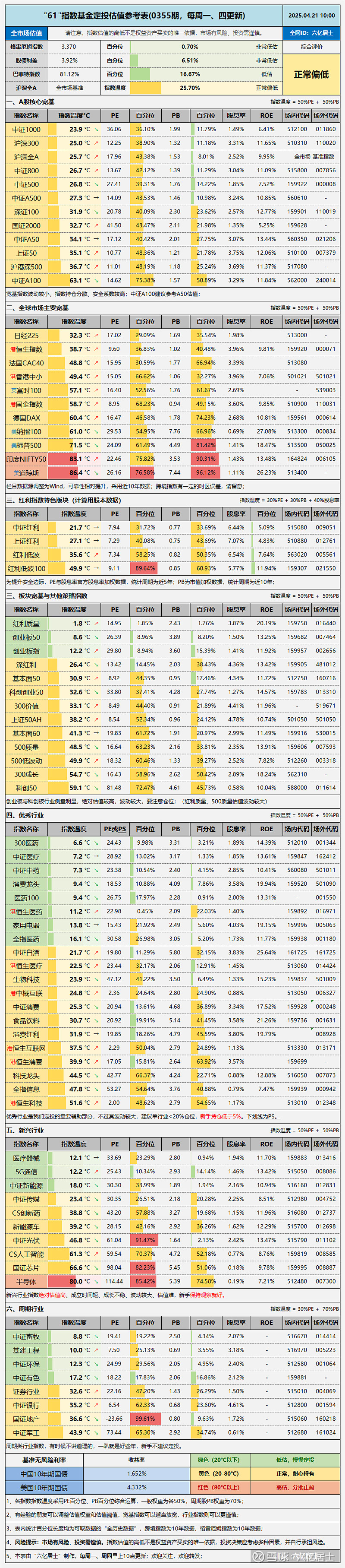Click the PE或PS column header
This screenshot has height=1568, width=345.
[x=115, y=829]
